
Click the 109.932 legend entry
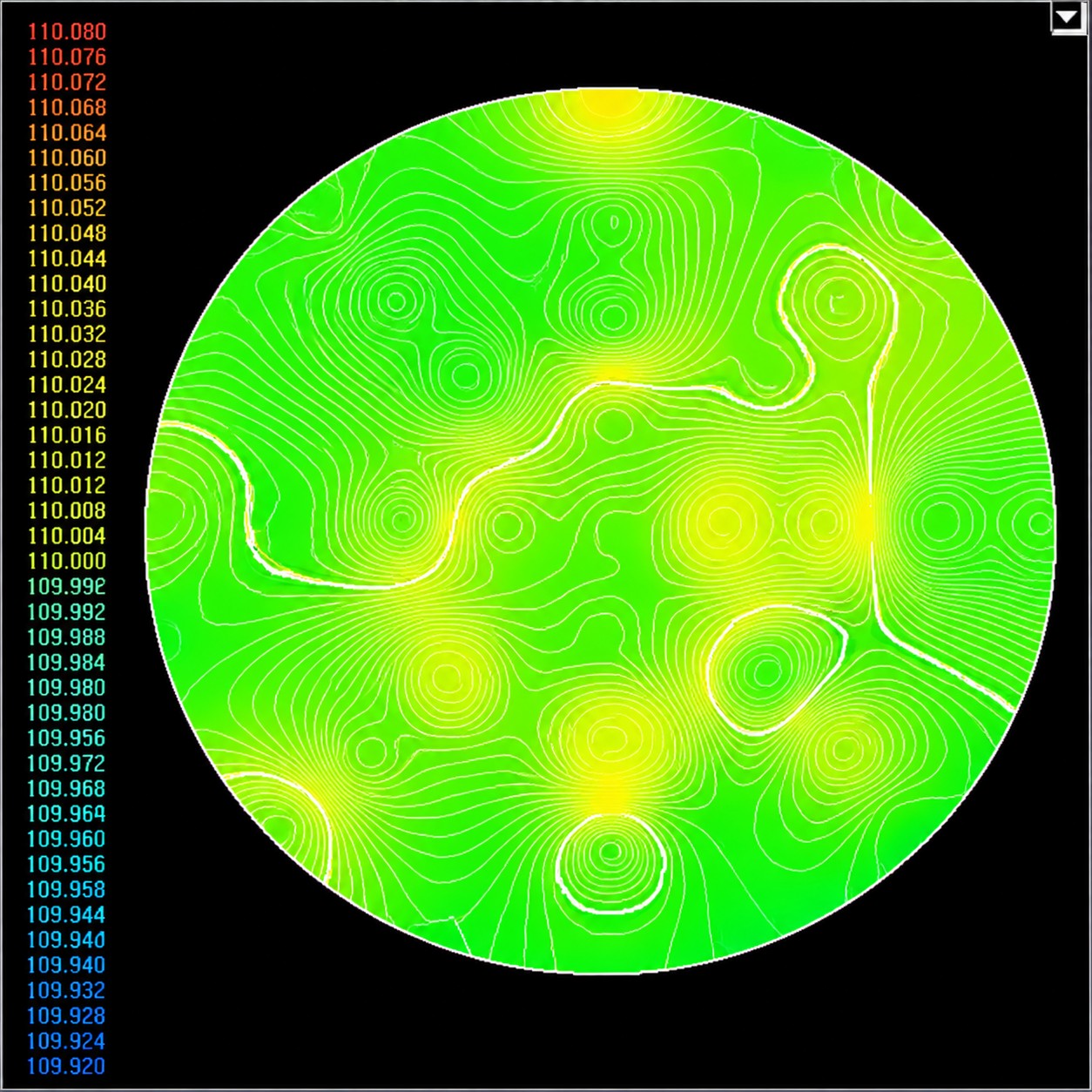coord(67,991)
